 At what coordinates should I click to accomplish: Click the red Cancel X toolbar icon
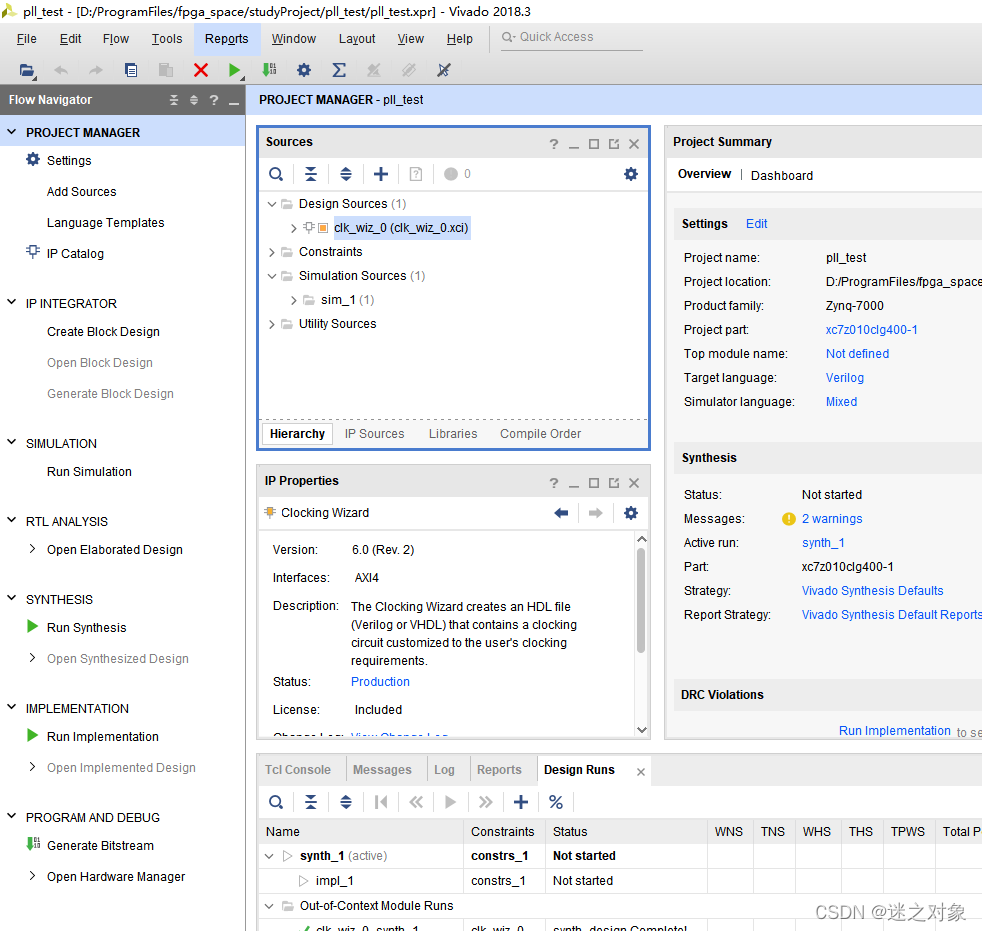200,70
